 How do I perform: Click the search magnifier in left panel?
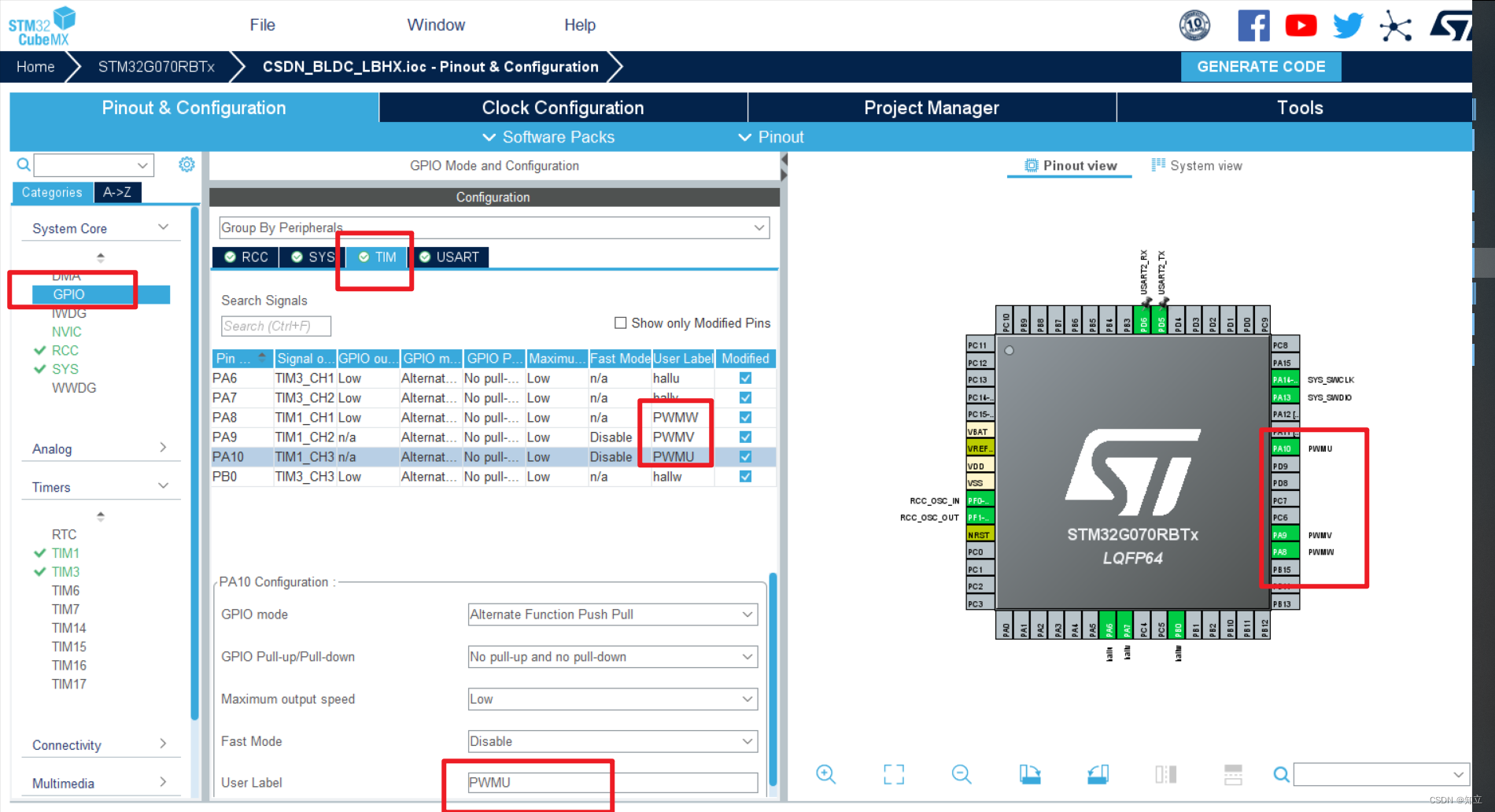(24, 164)
